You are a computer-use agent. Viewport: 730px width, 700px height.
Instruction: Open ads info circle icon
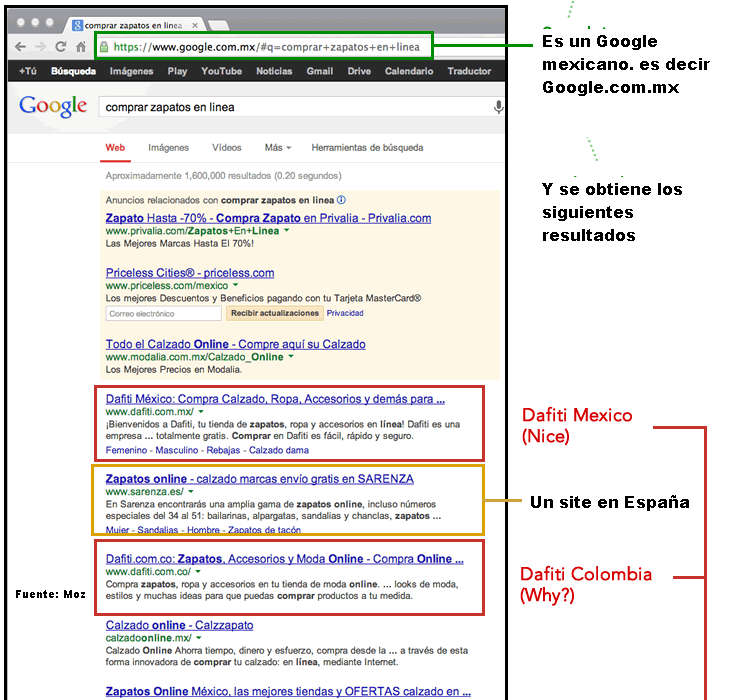coord(341,200)
